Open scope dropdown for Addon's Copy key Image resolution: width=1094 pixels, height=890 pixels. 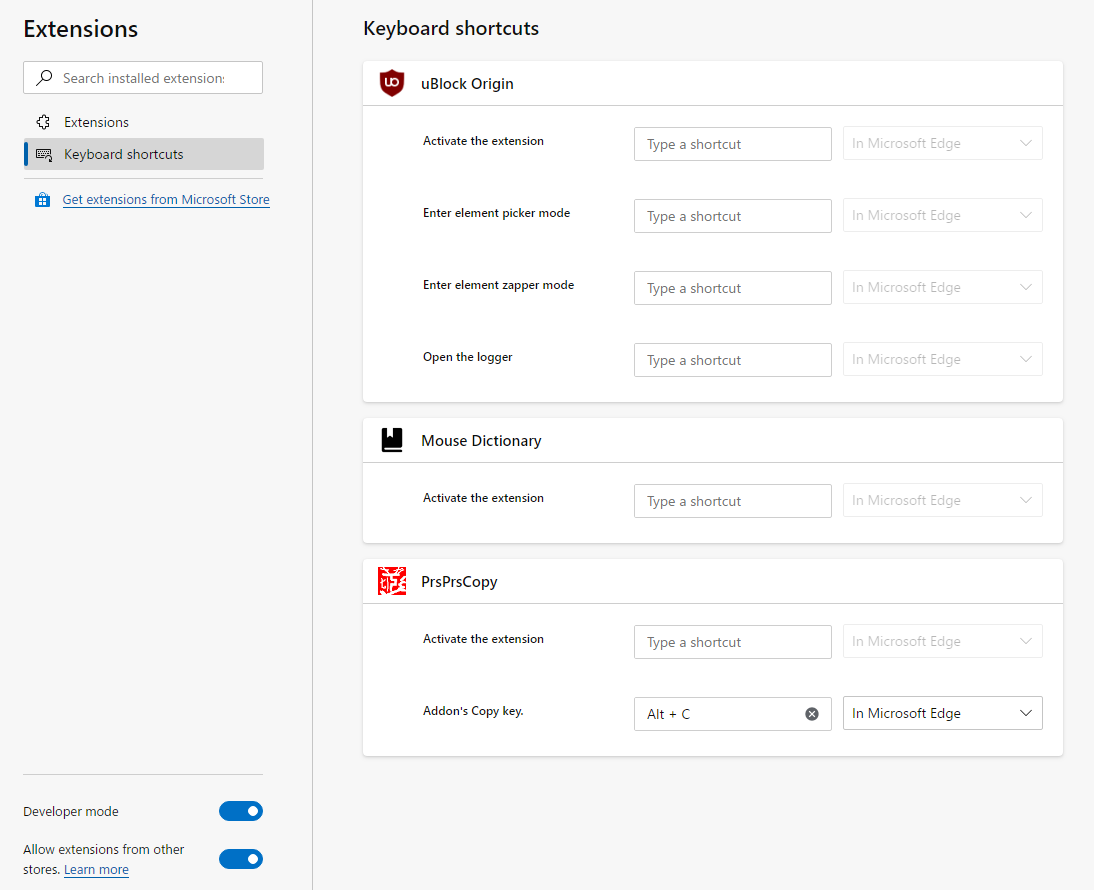[x=942, y=713]
